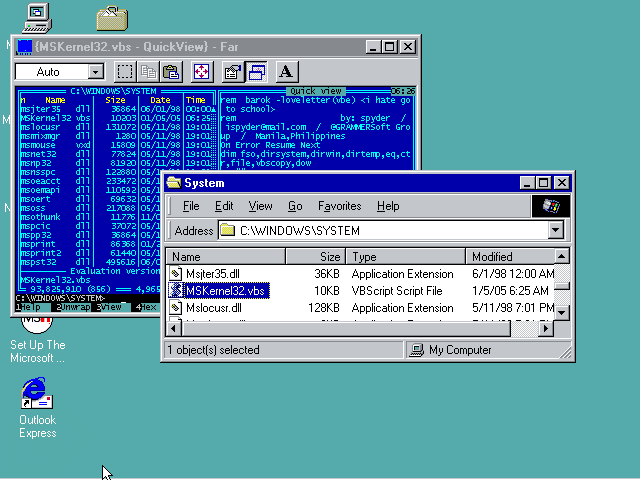Click the horizontal scrollbar thumb in System window
This screenshot has width=640, height=480.
point(346,329)
